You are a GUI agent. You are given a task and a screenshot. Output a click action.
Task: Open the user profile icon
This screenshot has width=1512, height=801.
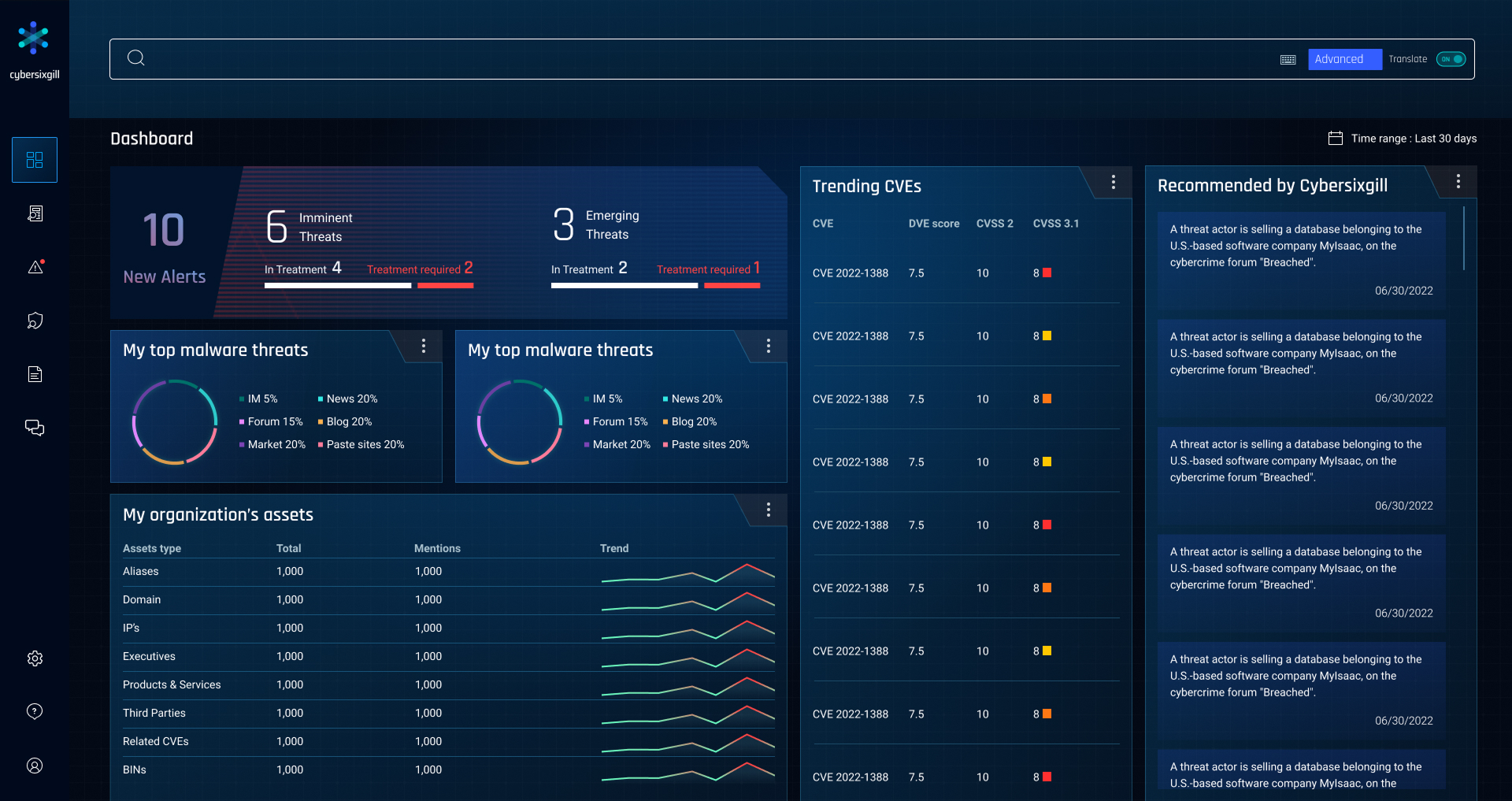(35, 766)
